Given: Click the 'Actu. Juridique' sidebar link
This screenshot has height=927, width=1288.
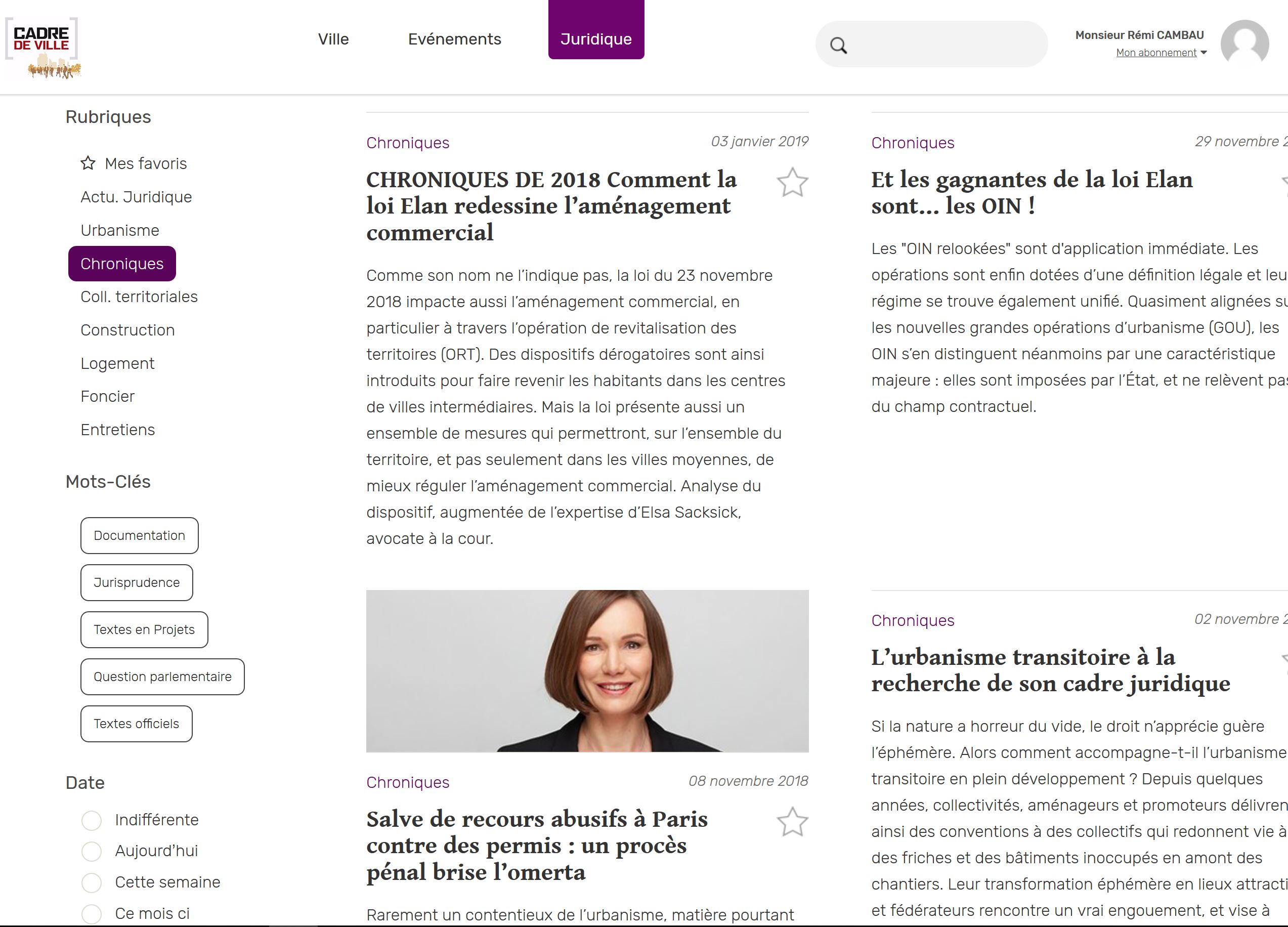Looking at the screenshot, I should (137, 196).
